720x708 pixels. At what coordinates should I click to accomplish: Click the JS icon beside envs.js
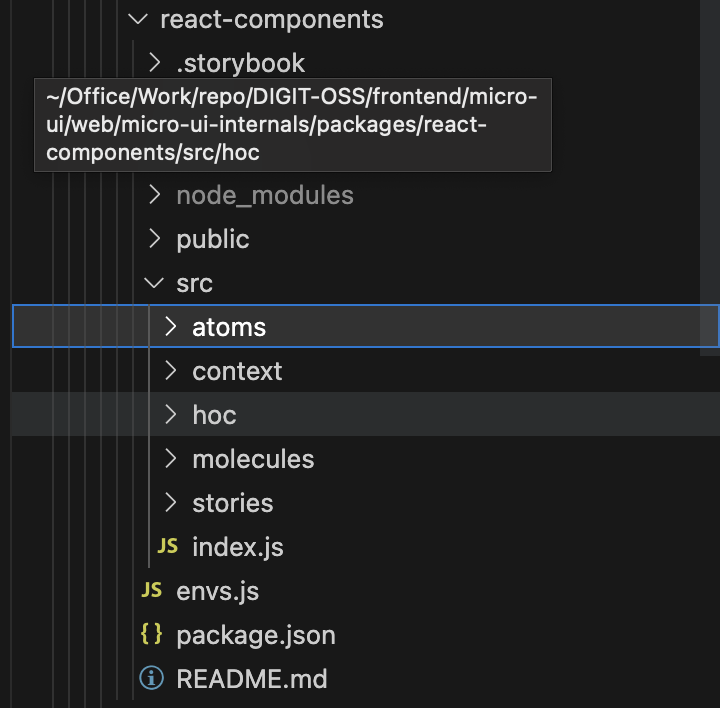coord(152,590)
